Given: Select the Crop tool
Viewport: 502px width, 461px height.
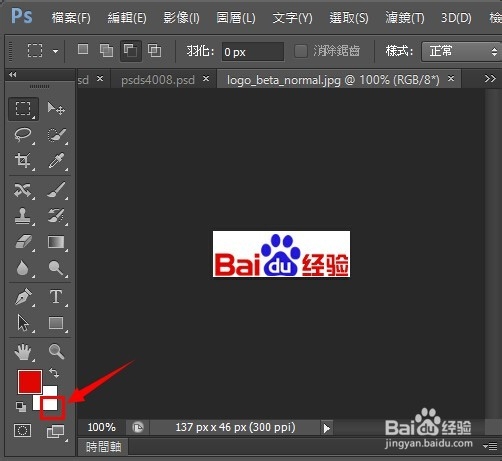Looking at the screenshot, I should [23, 161].
